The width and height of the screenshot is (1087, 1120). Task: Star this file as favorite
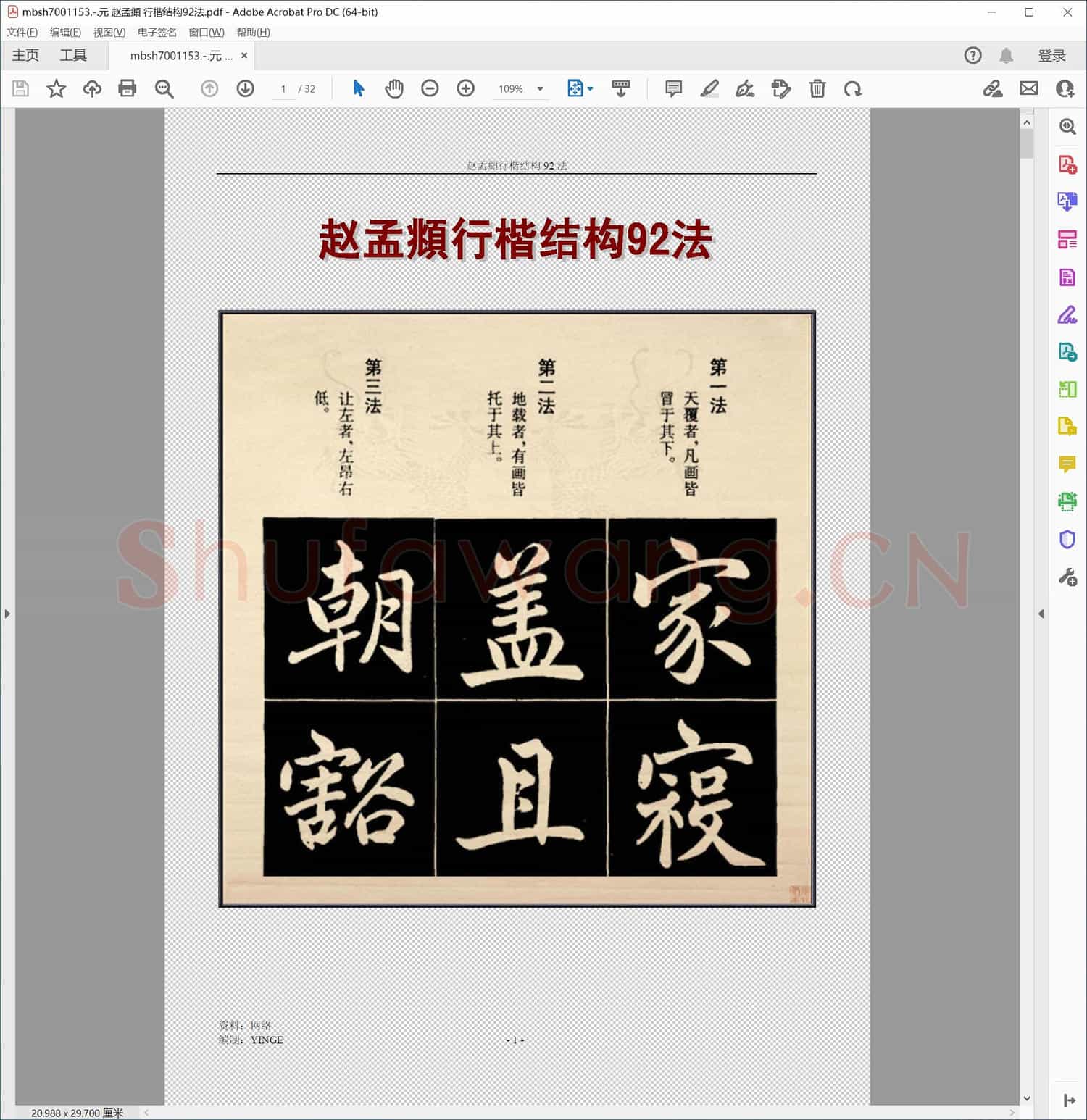pyautogui.click(x=56, y=88)
